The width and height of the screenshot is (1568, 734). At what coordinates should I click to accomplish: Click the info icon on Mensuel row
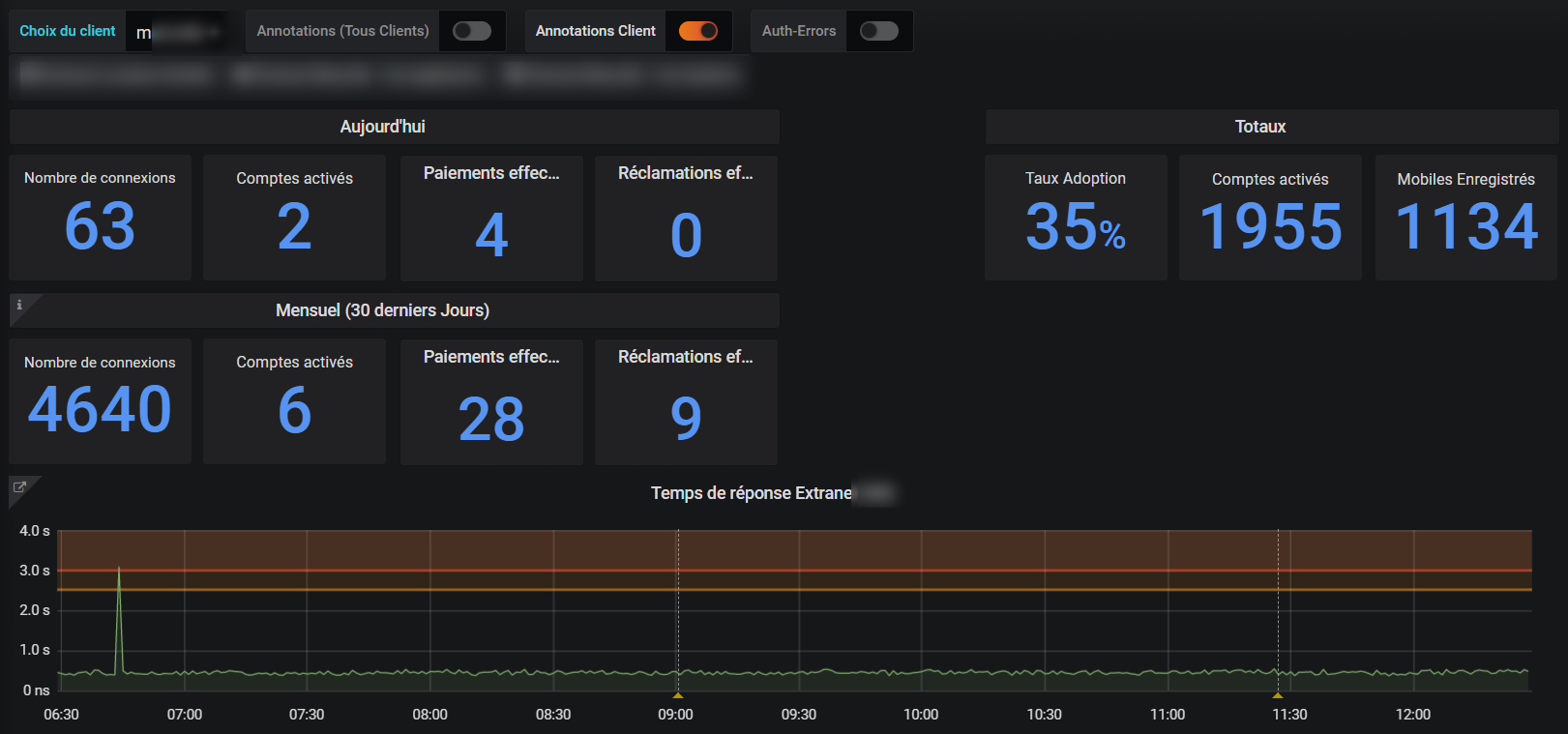tap(18, 305)
